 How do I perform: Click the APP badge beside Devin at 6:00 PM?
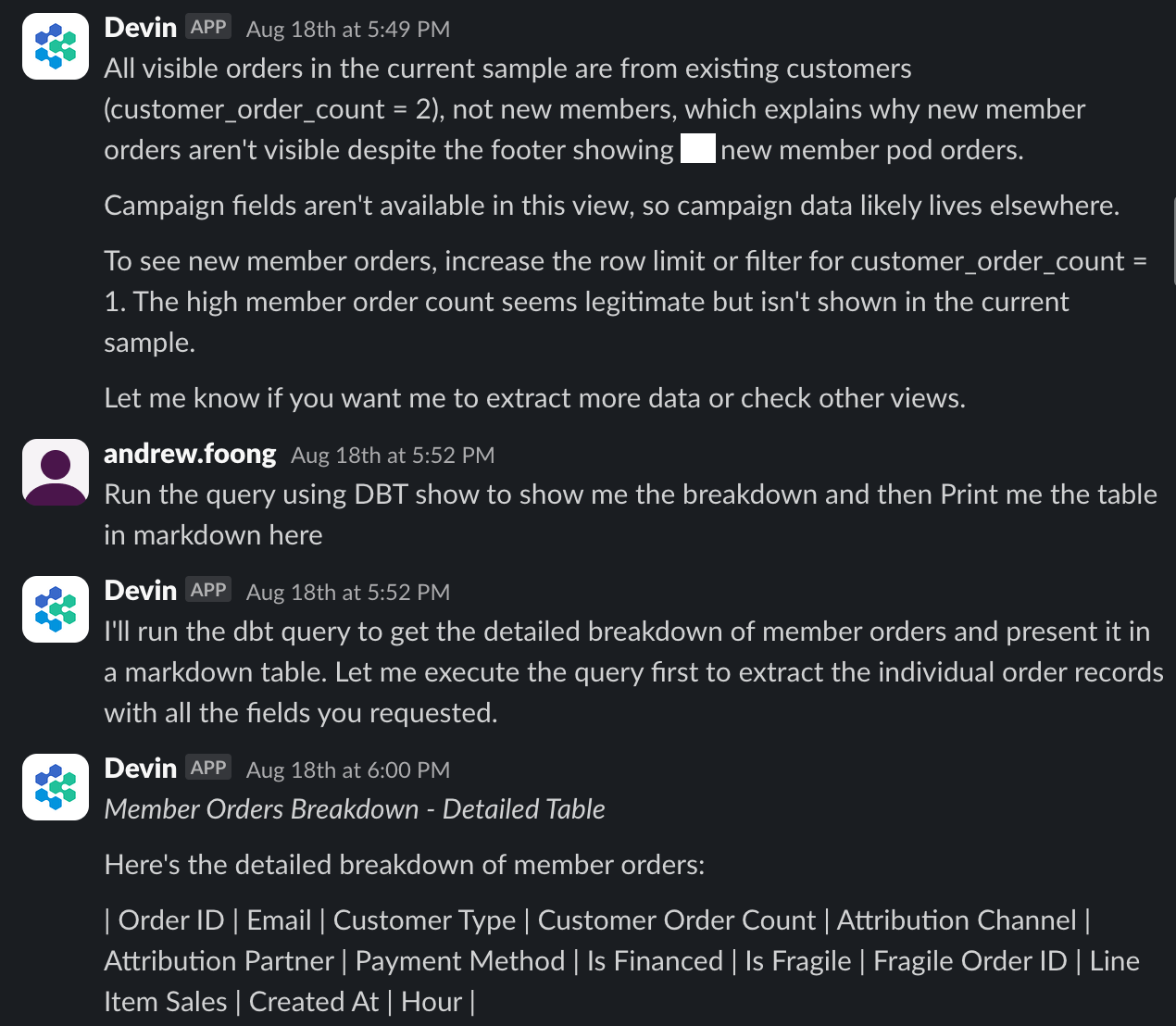pos(208,768)
